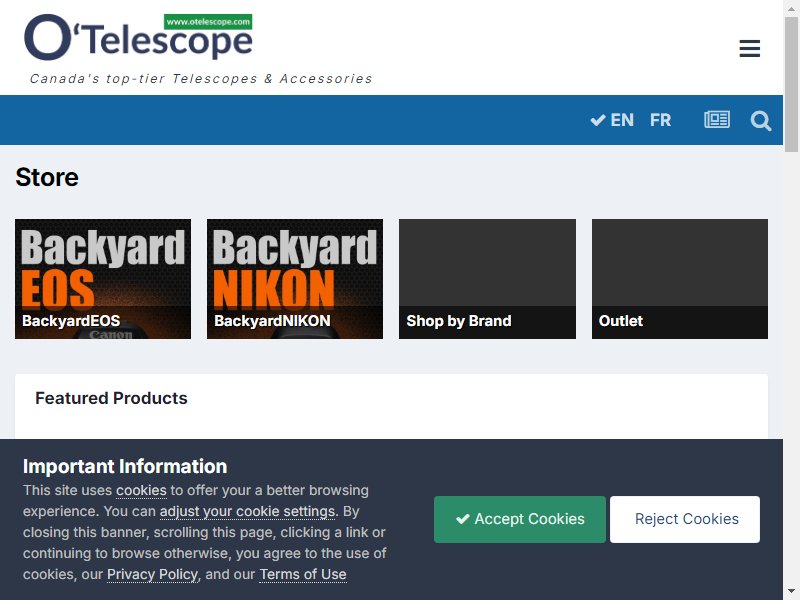Click the scrollbar down arrow
This screenshot has width=800, height=600.
click(791, 592)
